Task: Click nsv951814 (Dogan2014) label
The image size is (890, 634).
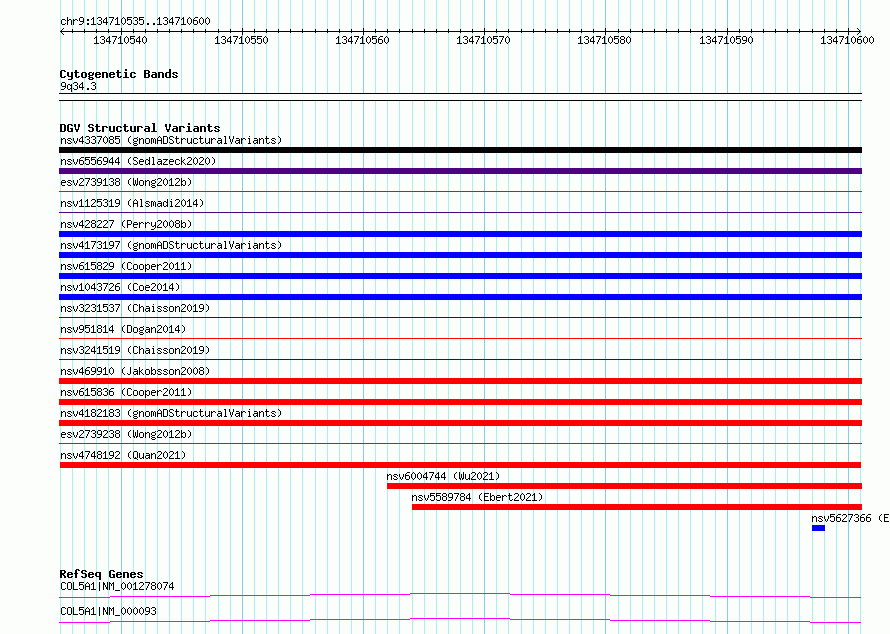Action: coord(123,329)
